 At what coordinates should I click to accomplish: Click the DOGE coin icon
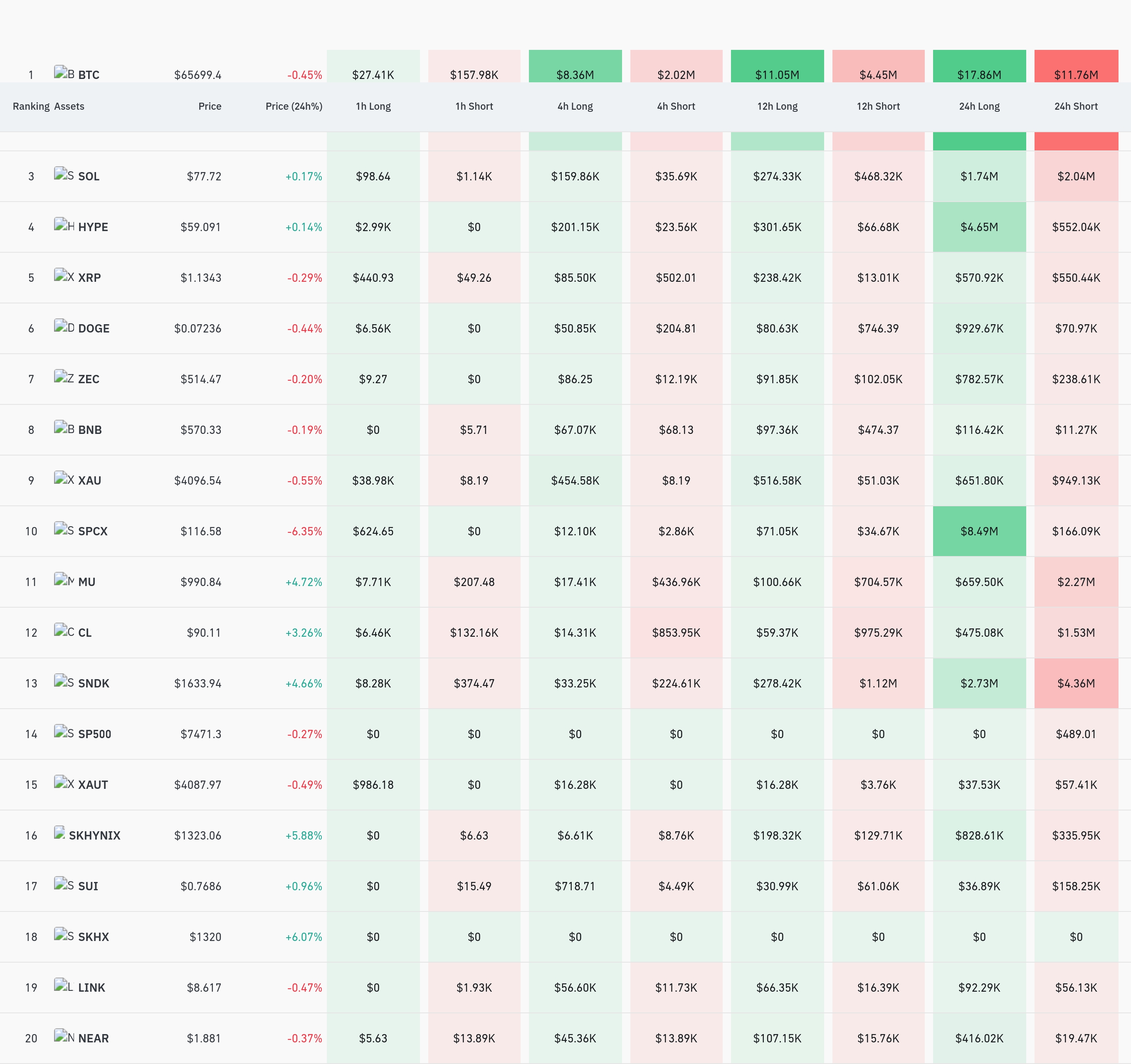[x=64, y=326]
